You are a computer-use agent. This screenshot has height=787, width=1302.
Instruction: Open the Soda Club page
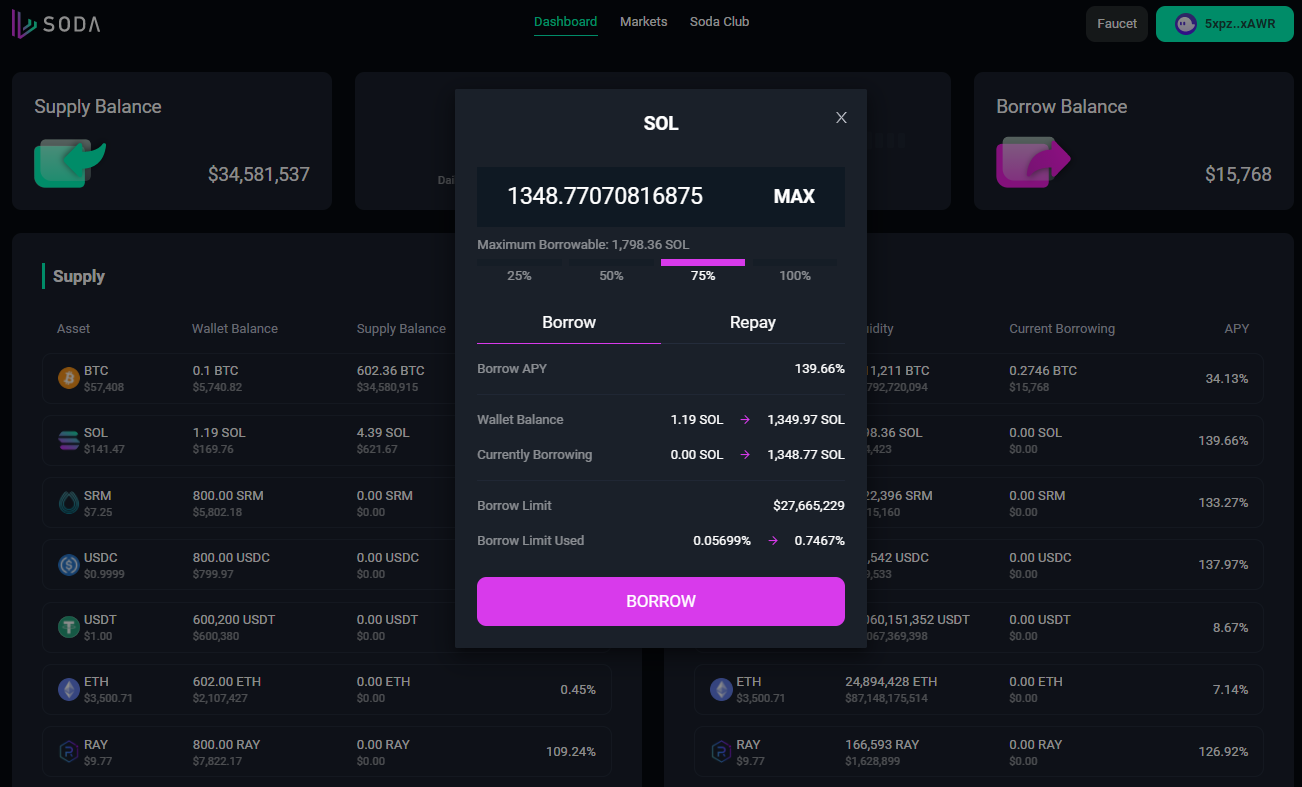719,22
